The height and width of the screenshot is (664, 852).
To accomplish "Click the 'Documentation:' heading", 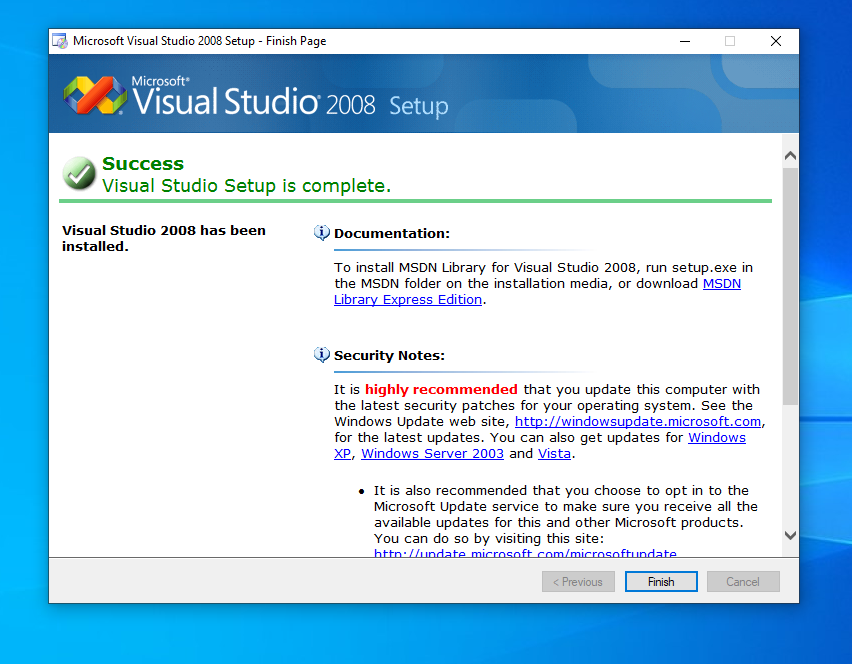I will [392, 234].
